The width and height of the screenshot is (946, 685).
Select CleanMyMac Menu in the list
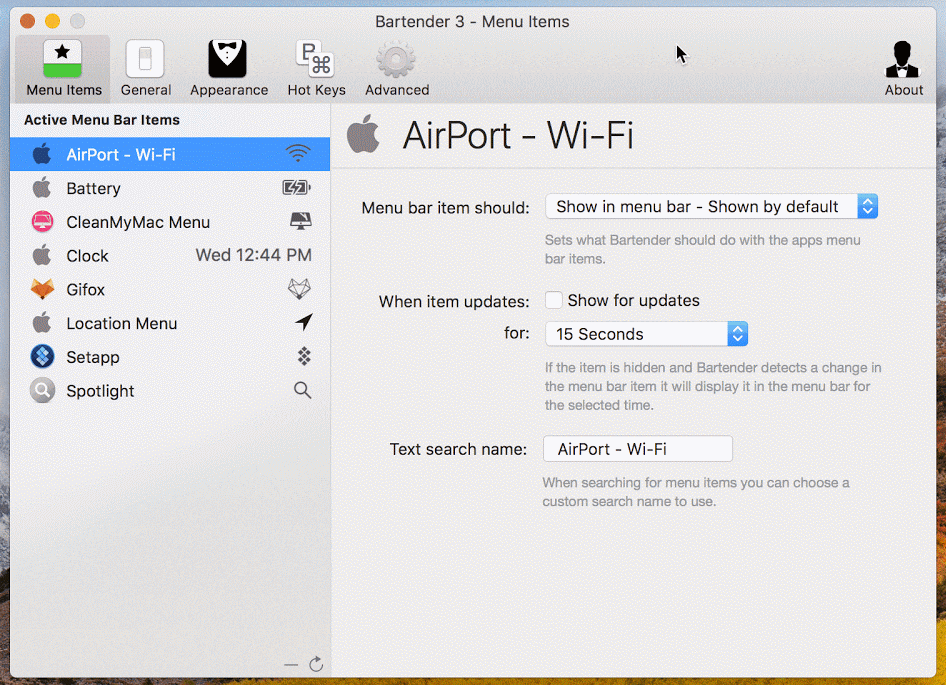click(170, 222)
